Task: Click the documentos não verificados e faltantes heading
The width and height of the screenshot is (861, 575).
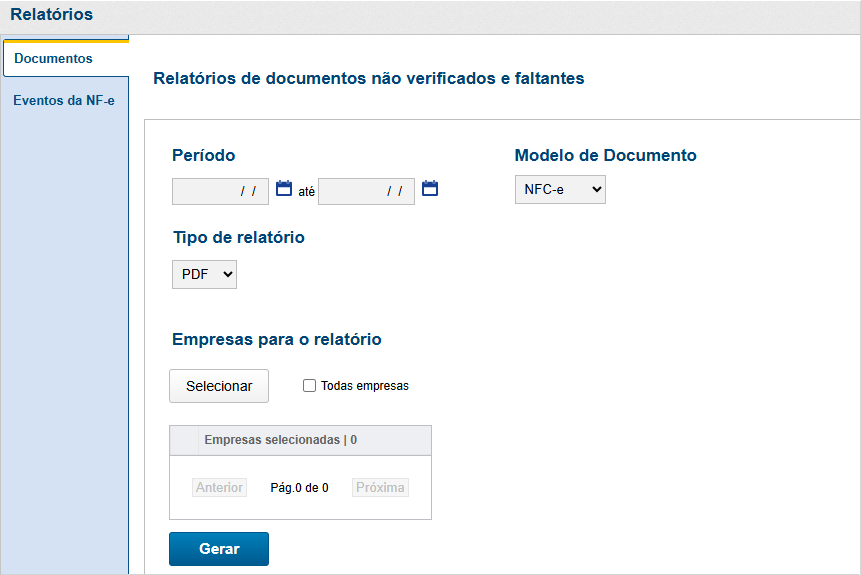Action: tap(368, 78)
